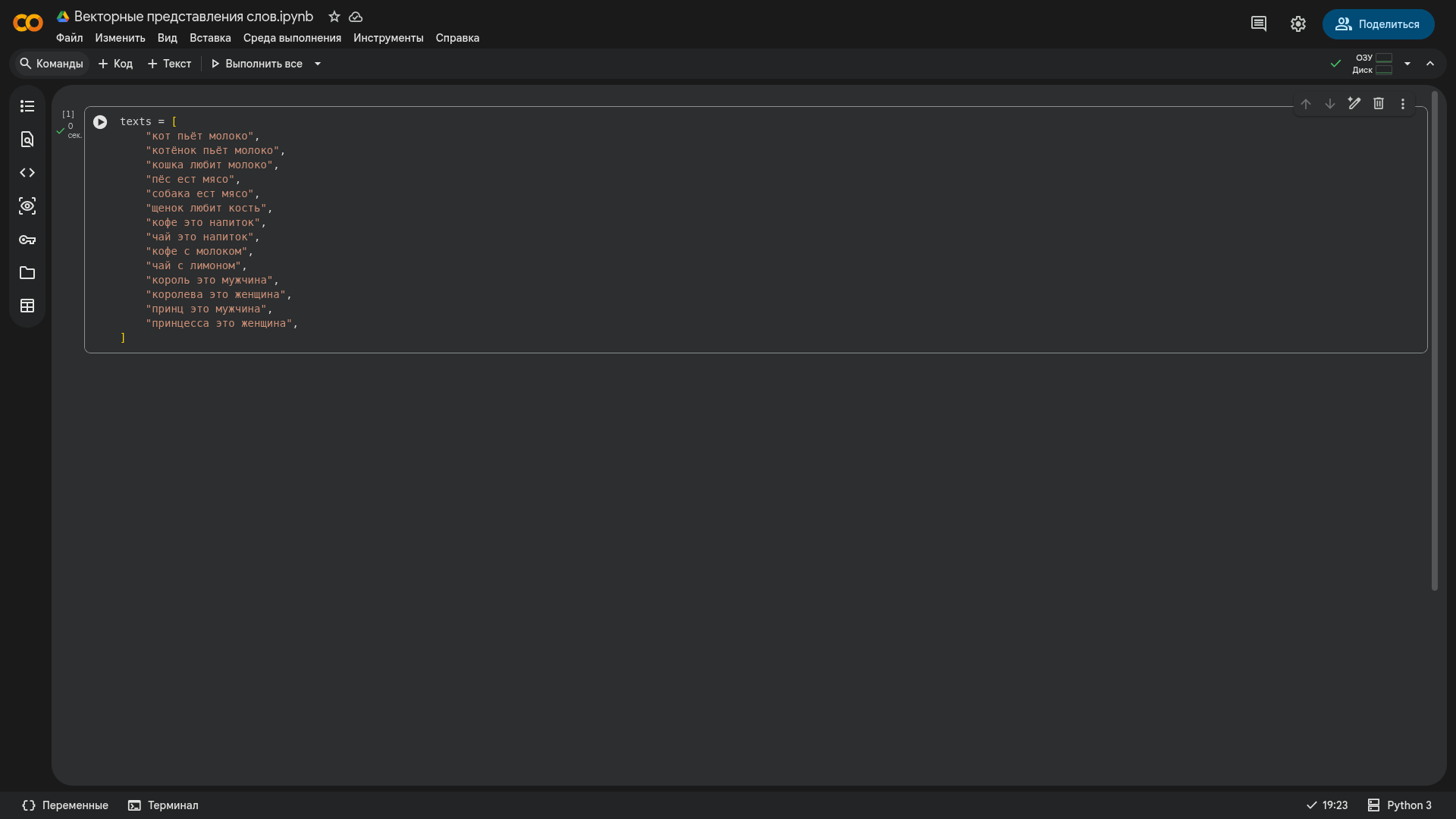Run the texts cell

[100, 122]
